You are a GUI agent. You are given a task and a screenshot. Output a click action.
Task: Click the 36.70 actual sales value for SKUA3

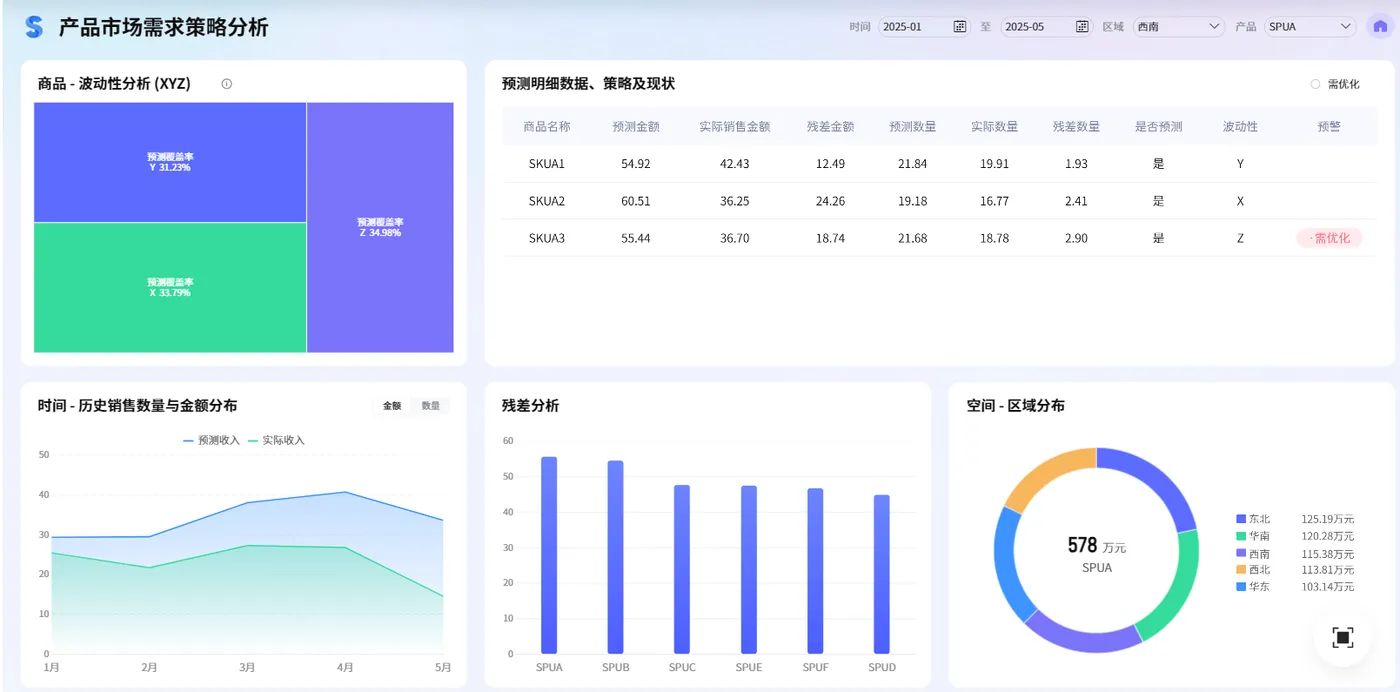[735, 238]
